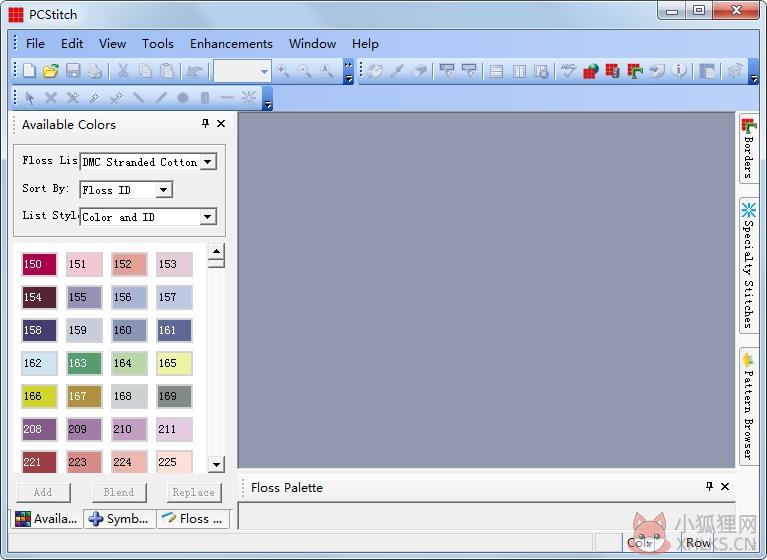Select the bead stitch tool
767x560 pixels.
[x=205, y=98]
